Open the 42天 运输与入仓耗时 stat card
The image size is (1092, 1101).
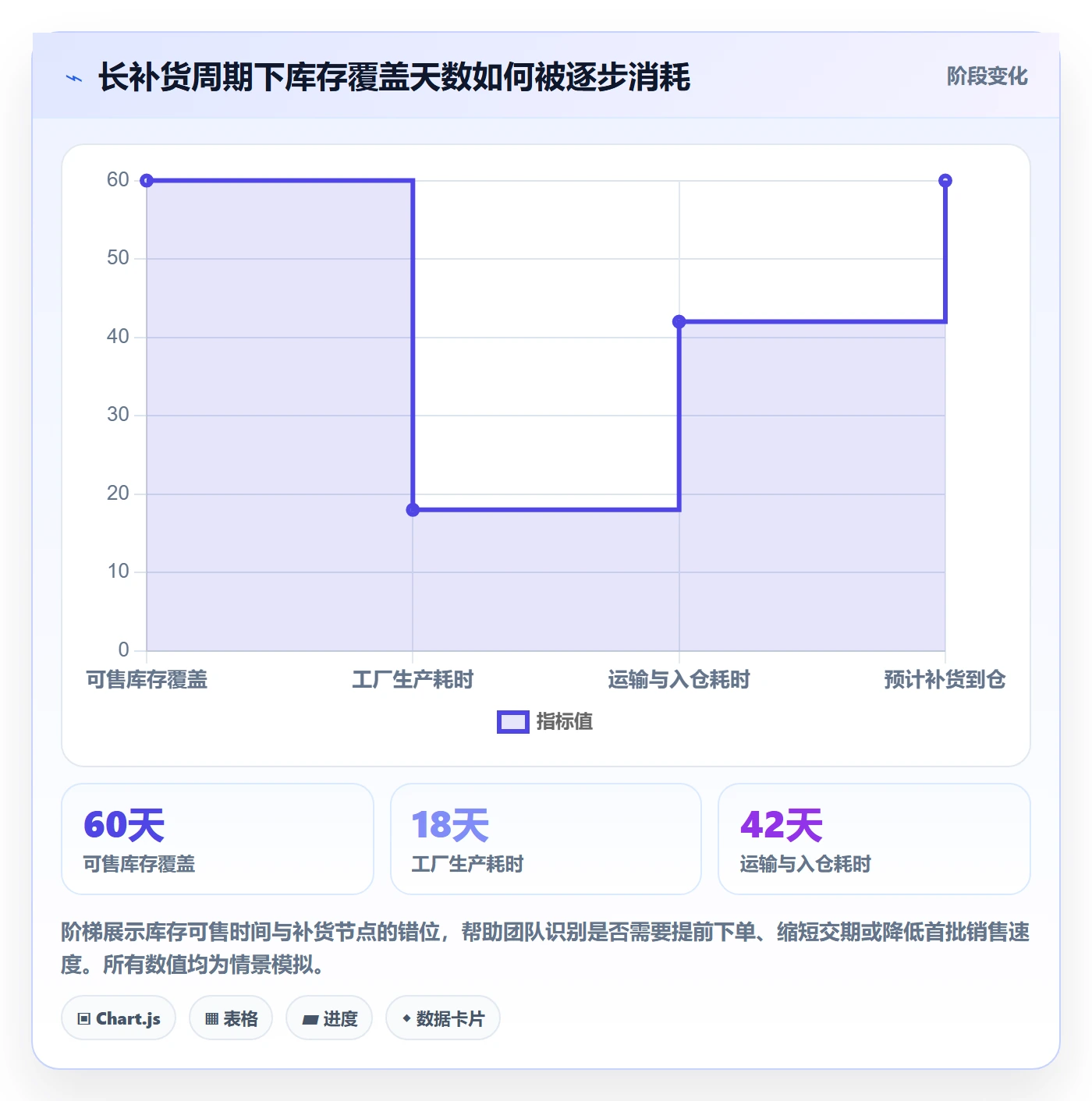click(x=874, y=839)
